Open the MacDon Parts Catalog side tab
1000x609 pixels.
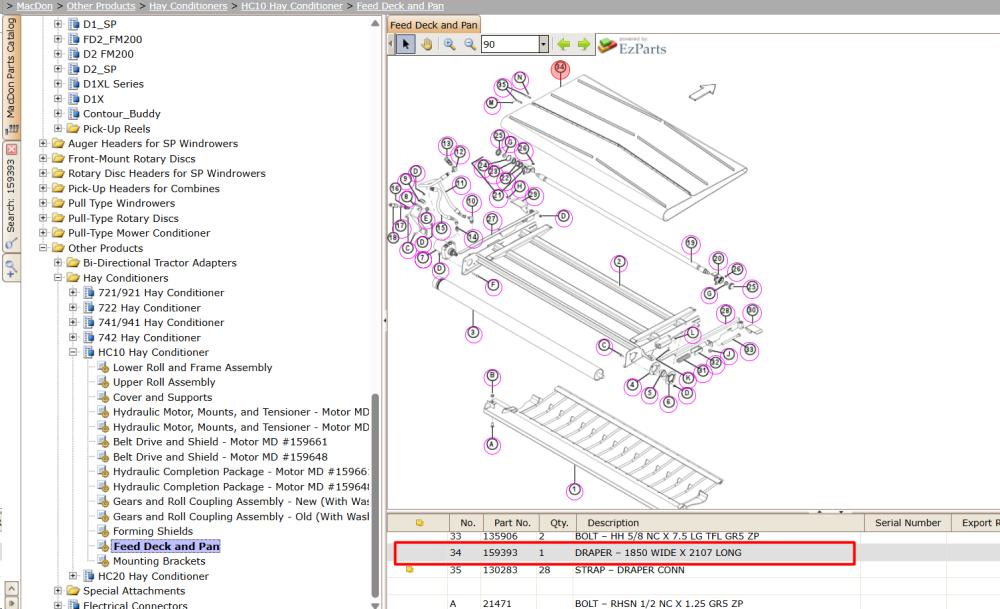[11, 77]
